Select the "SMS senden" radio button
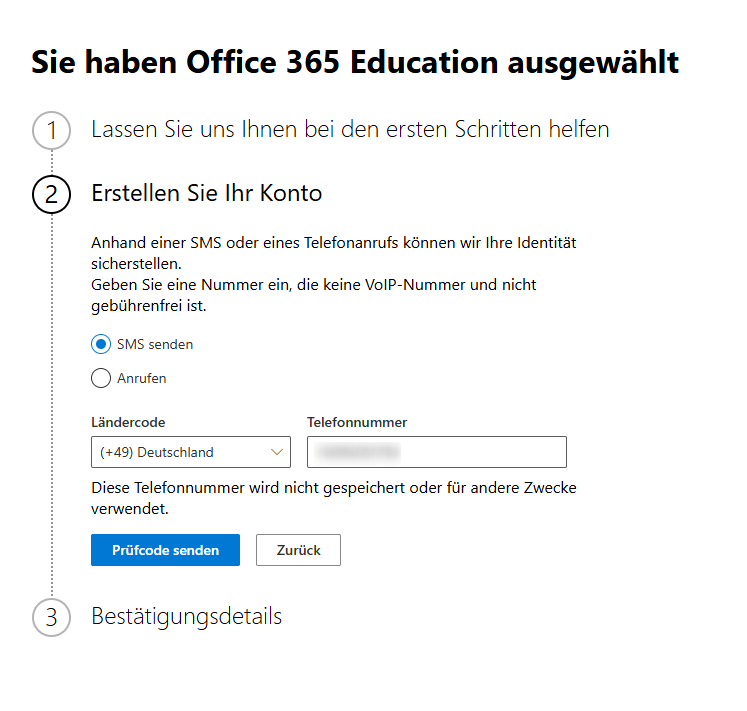The image size is (747, 711). point(100,344)
